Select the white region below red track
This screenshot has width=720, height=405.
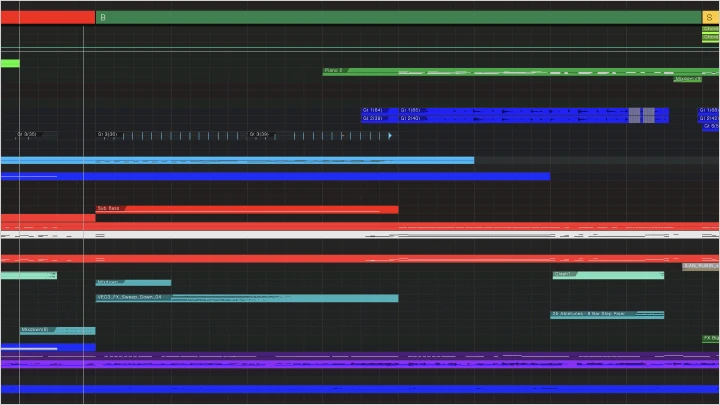pos(360,235)
